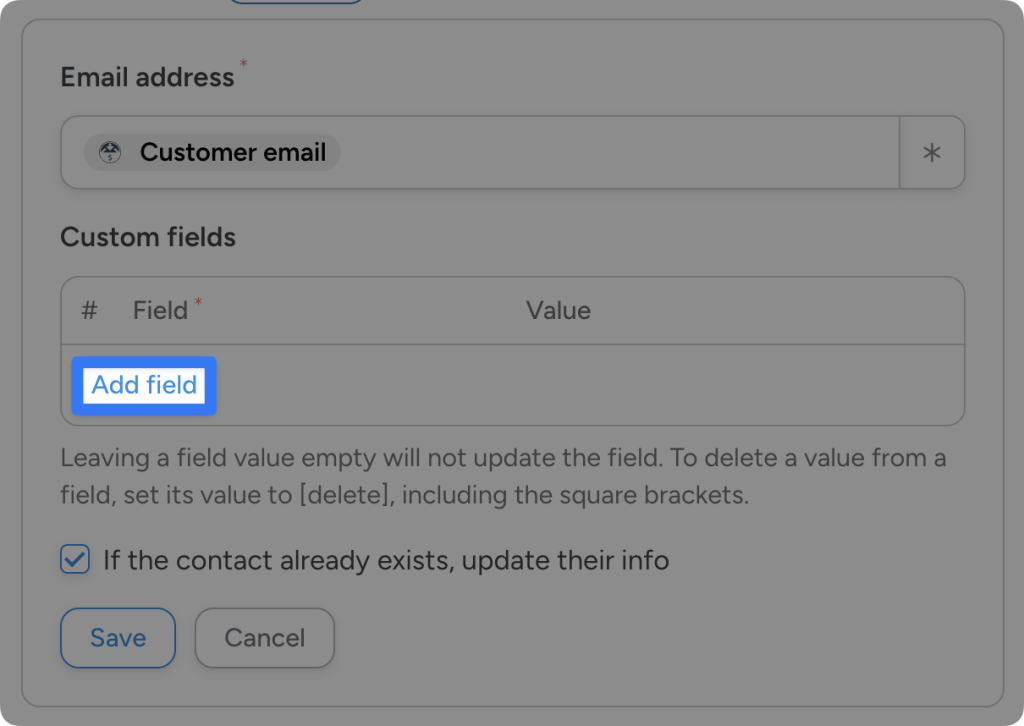The width and height of the screenshot is (1024, 726).
Task: Click the partially visible blue button at the top
Action: tap(295, 3)
